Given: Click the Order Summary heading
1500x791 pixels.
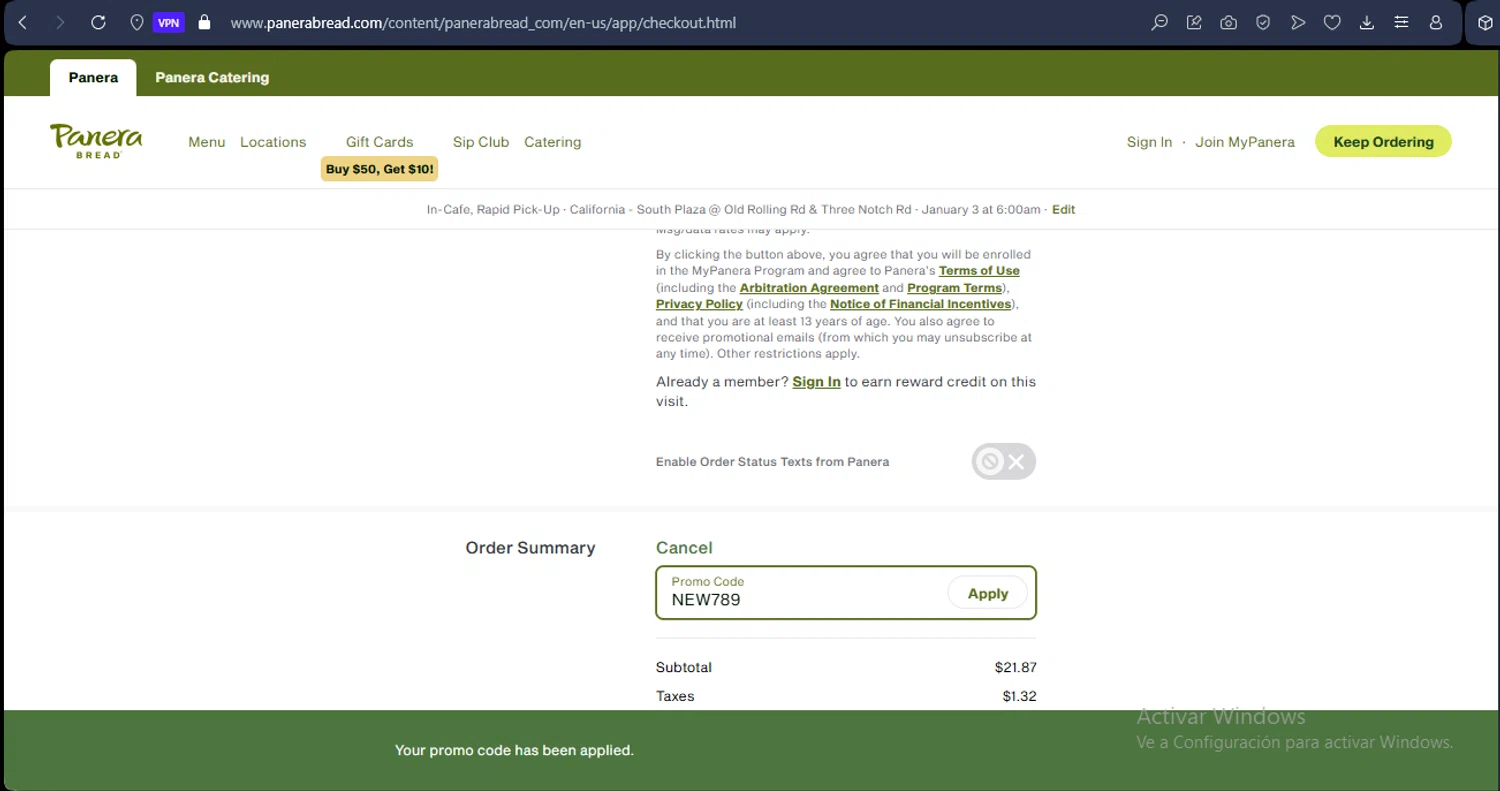Looking at the screenshot, I should click(530, 548).
